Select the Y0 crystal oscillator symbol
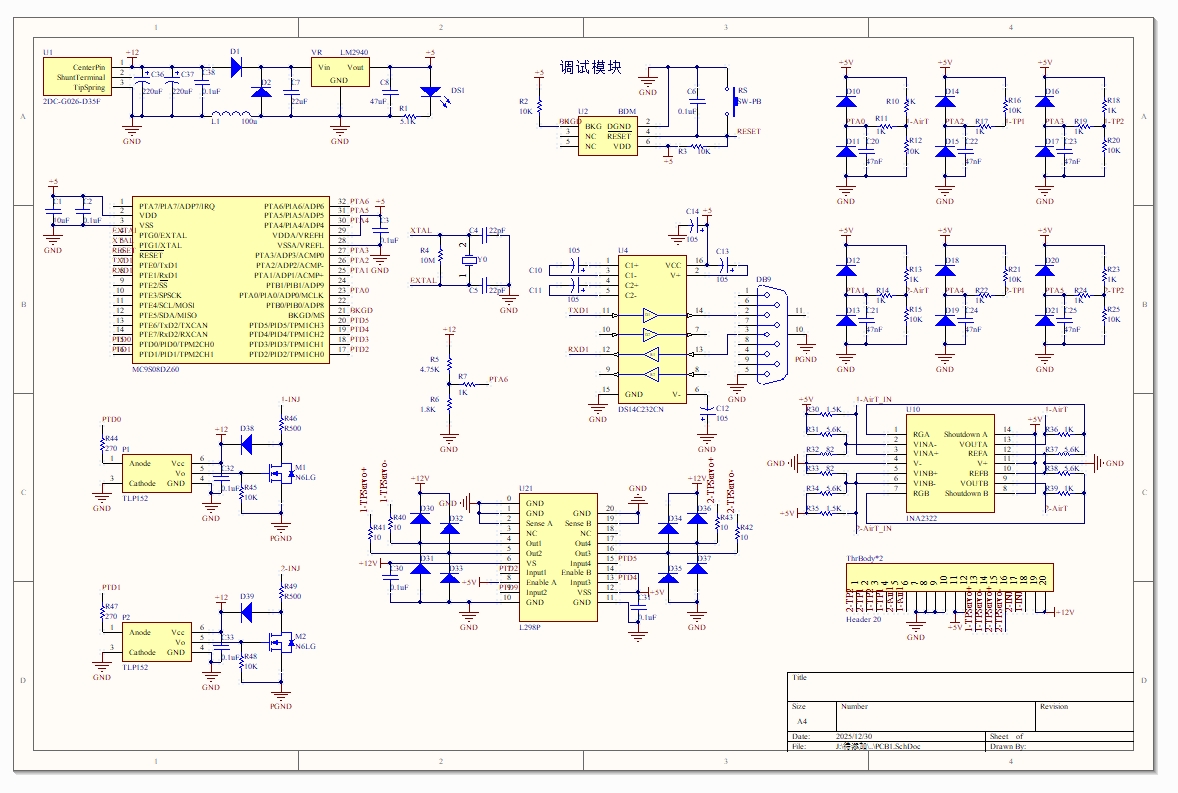The image size is (1178, 793). (470, 262)
